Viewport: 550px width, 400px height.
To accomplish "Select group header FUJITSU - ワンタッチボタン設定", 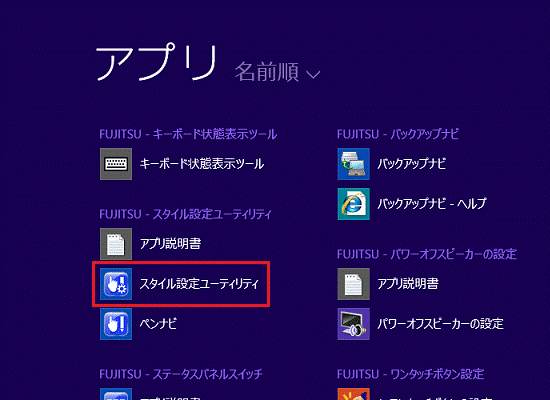I will tap(411, 374).
